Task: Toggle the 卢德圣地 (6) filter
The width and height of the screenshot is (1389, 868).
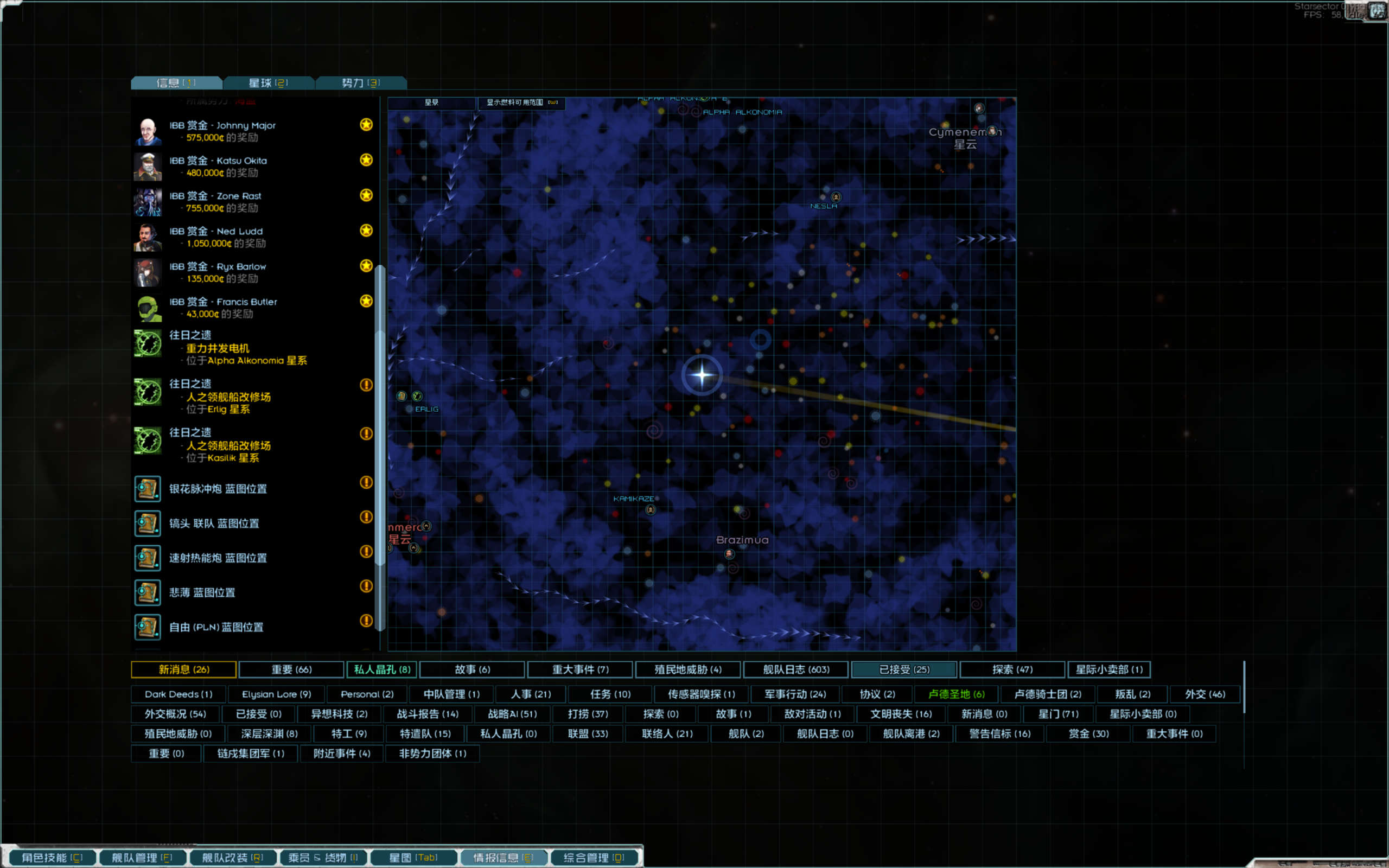Action: [956, 694]
